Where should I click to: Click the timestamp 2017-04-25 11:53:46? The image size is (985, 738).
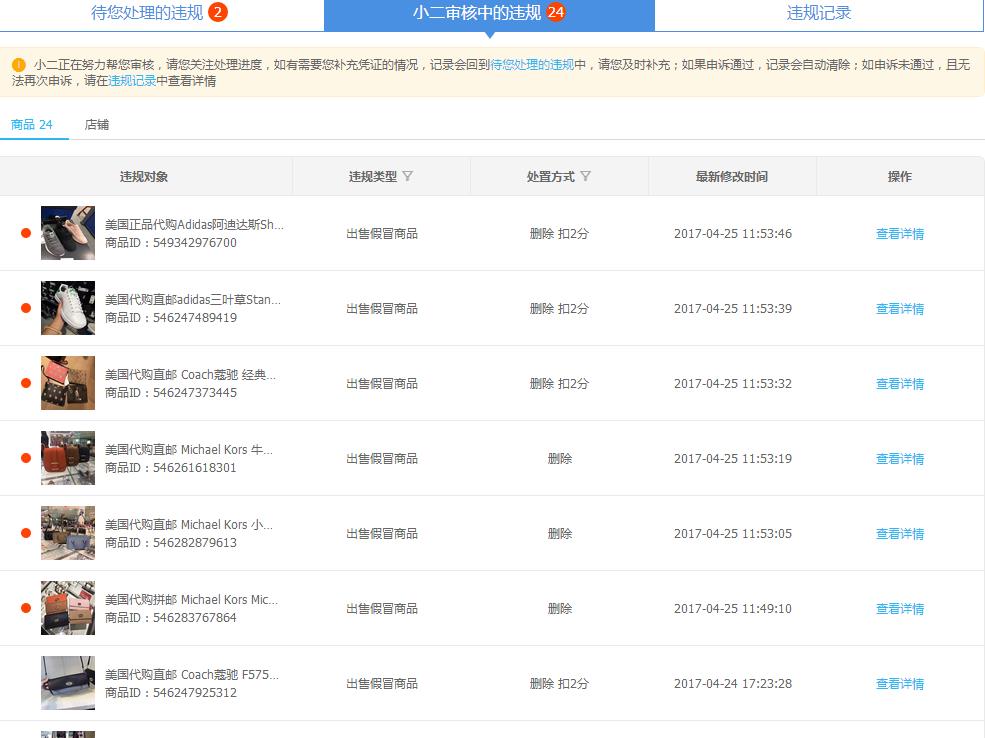pos(732,234)
